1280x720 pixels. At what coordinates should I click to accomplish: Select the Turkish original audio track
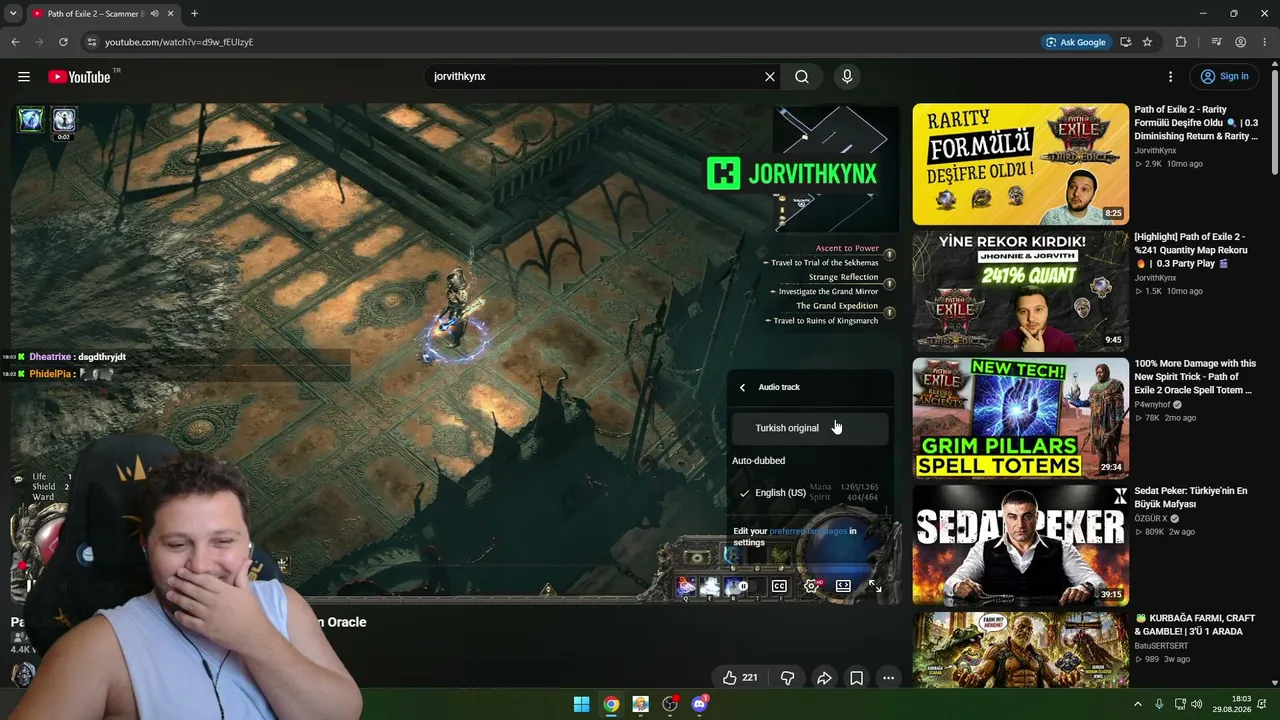[810, 428]
